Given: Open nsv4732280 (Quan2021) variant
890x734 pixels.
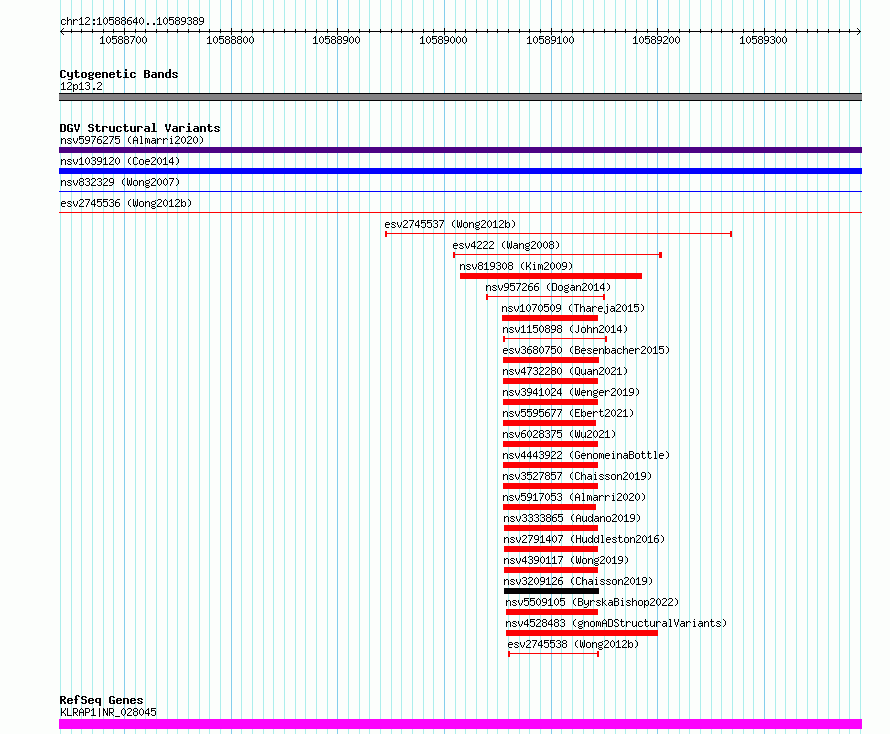Looking at the screenshot, I should coord(565,371).
